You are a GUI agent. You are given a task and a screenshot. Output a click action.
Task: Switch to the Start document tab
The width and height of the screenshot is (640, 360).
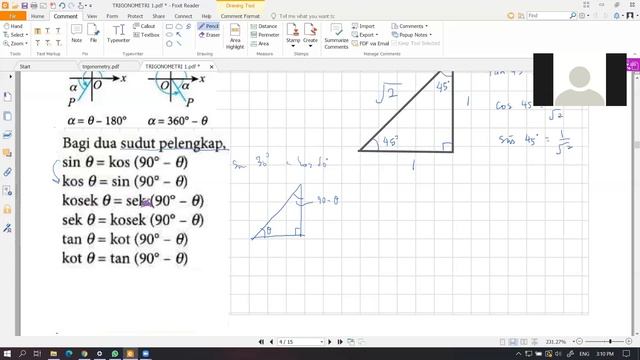[x=25, y=66]
